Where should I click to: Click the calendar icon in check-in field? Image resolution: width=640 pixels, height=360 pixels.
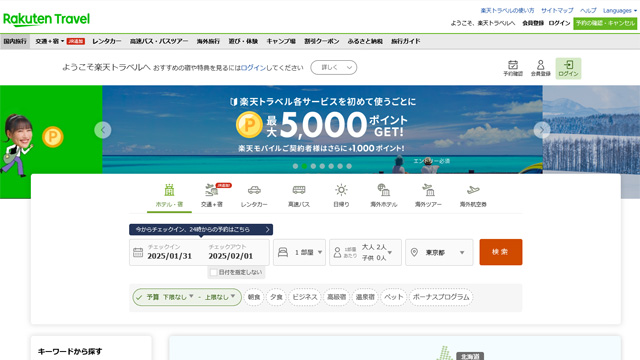(x=138, y=253)
